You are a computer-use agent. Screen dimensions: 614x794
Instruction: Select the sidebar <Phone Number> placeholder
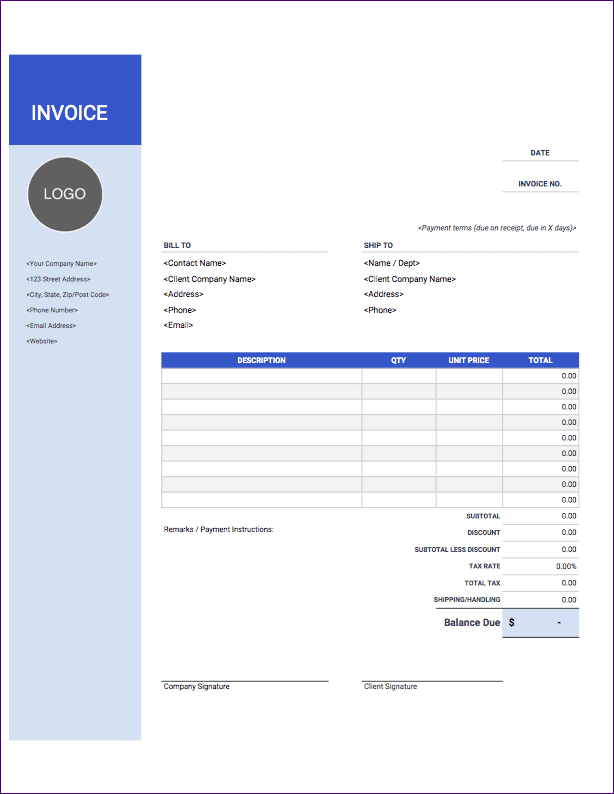coord(52,310)
